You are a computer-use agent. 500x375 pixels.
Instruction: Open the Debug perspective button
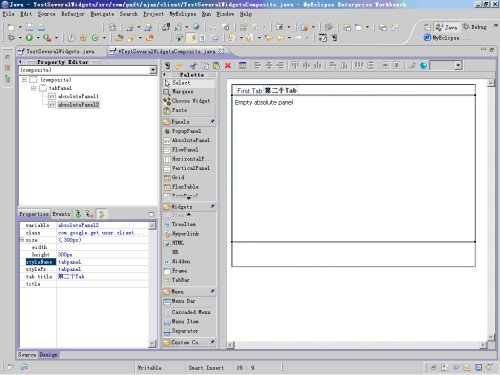pos(474,27)
